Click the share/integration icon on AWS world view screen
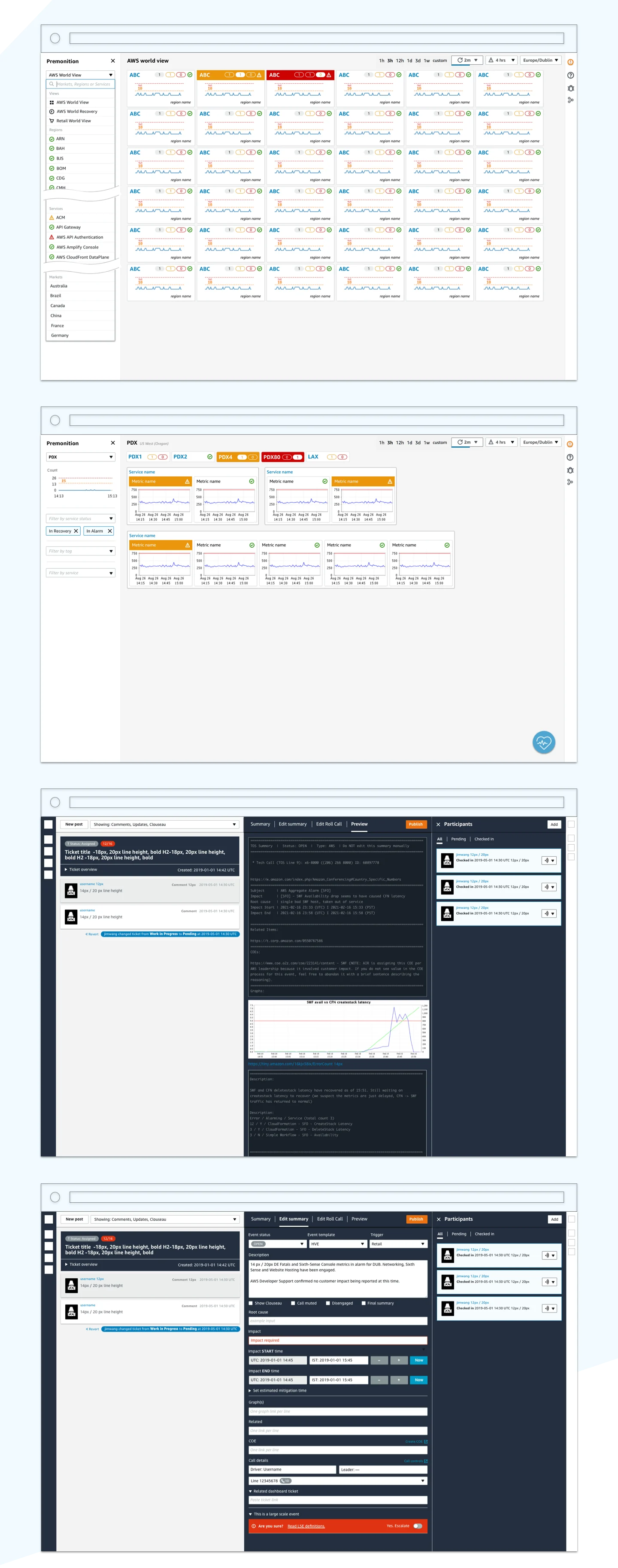Image resolution: width=618 pixels, height=1568 pixels. (x=570, y=100)
